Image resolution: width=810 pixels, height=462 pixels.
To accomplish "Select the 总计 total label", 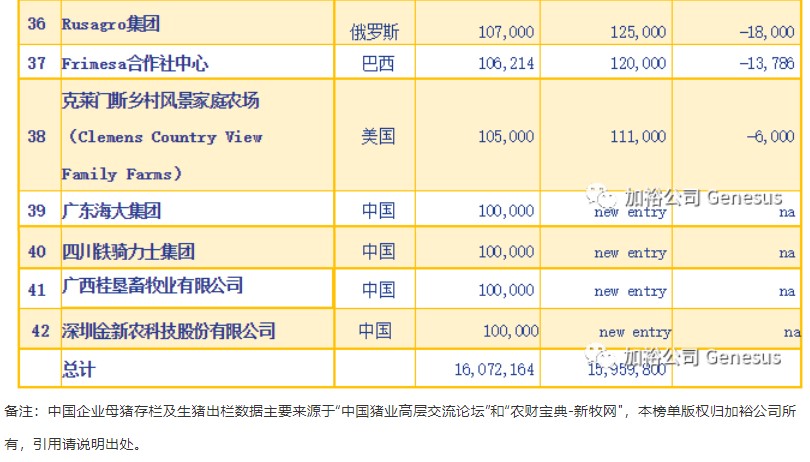I will (78, 369).
